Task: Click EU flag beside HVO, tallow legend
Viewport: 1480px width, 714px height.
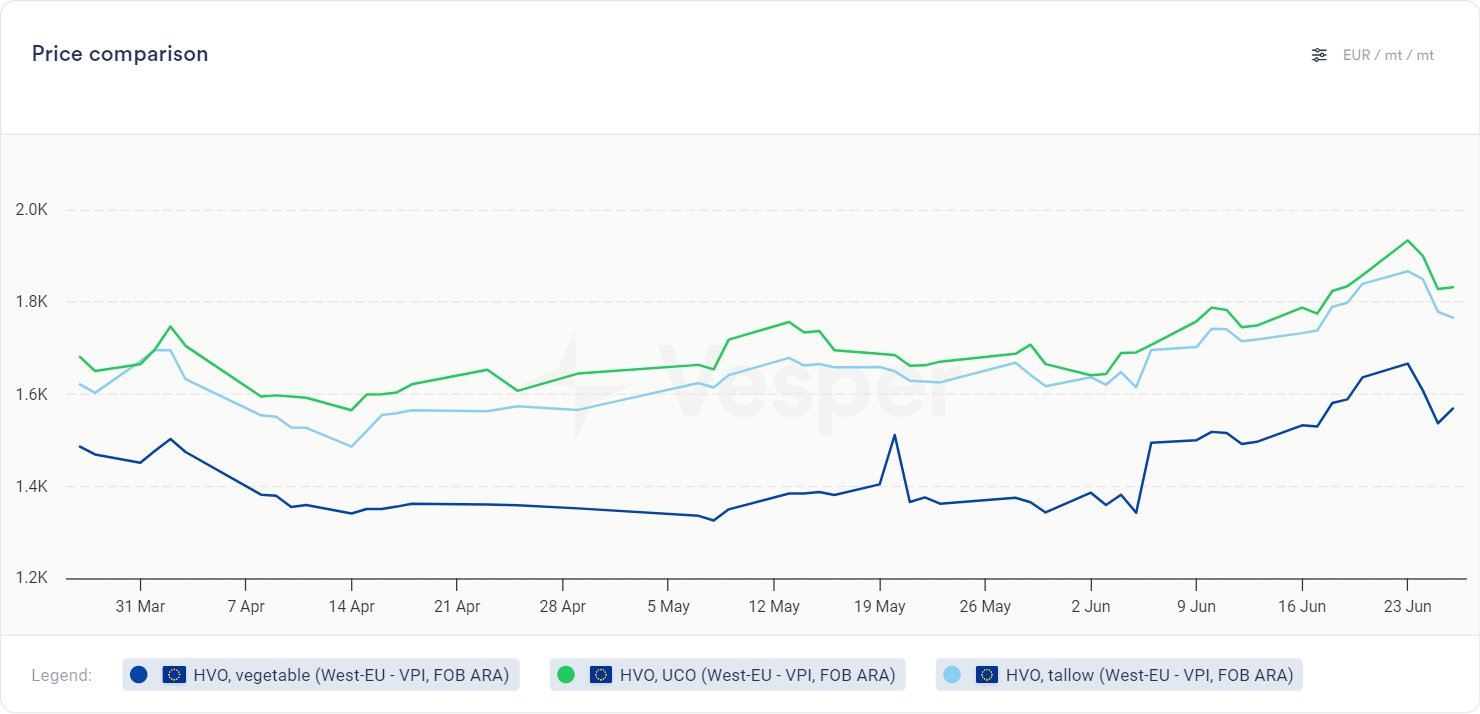Action: pos(987,675)
